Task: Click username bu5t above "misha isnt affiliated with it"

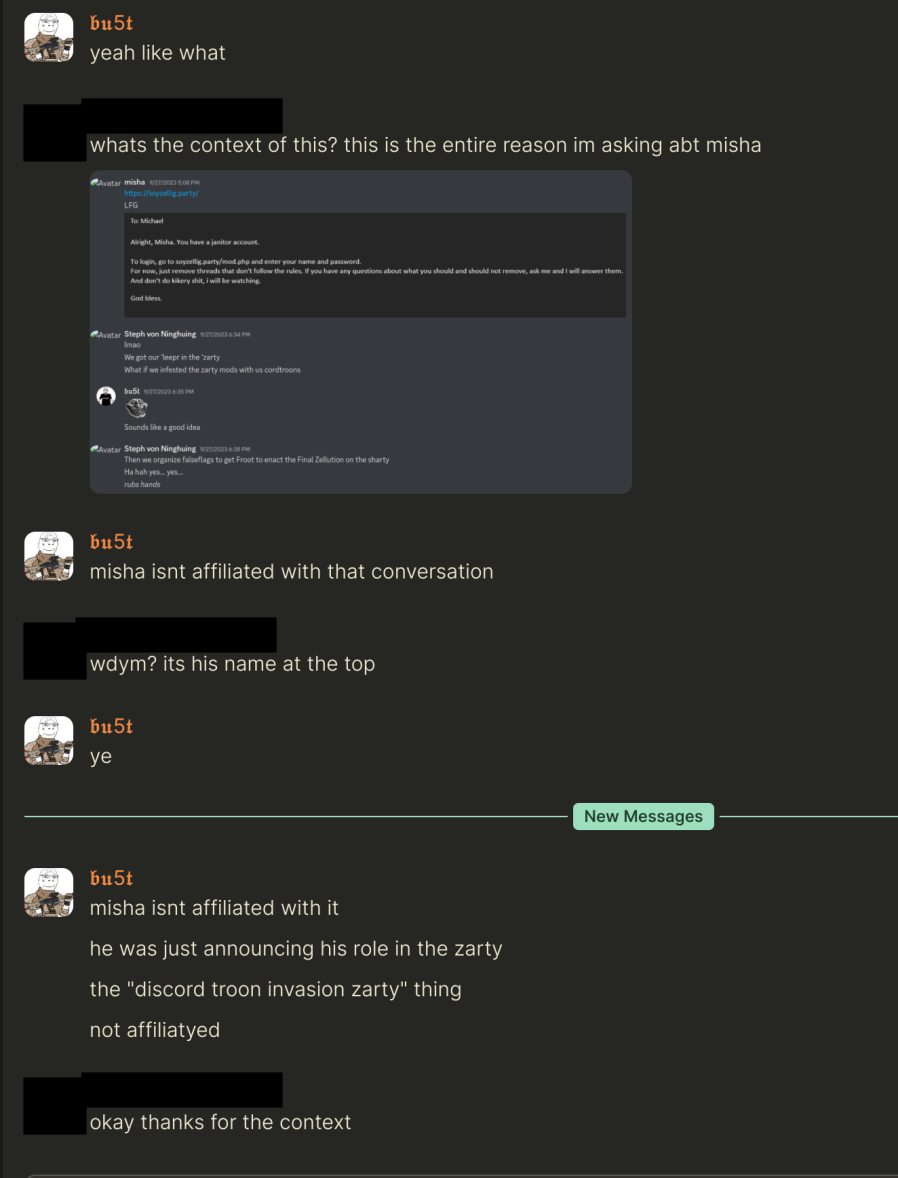Action: [x=111, y=878]
